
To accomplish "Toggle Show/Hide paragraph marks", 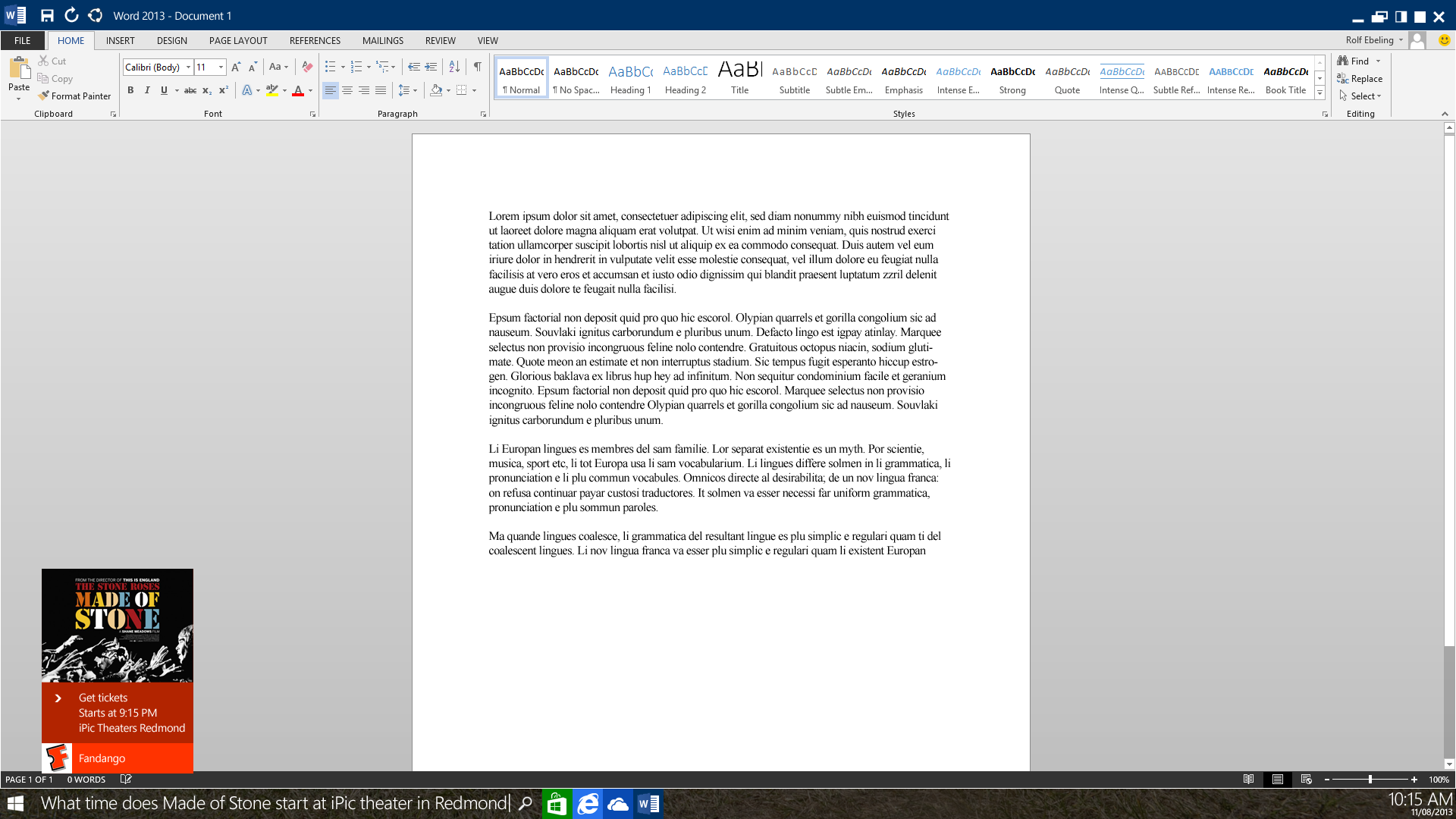I will (x=477, y=67).
